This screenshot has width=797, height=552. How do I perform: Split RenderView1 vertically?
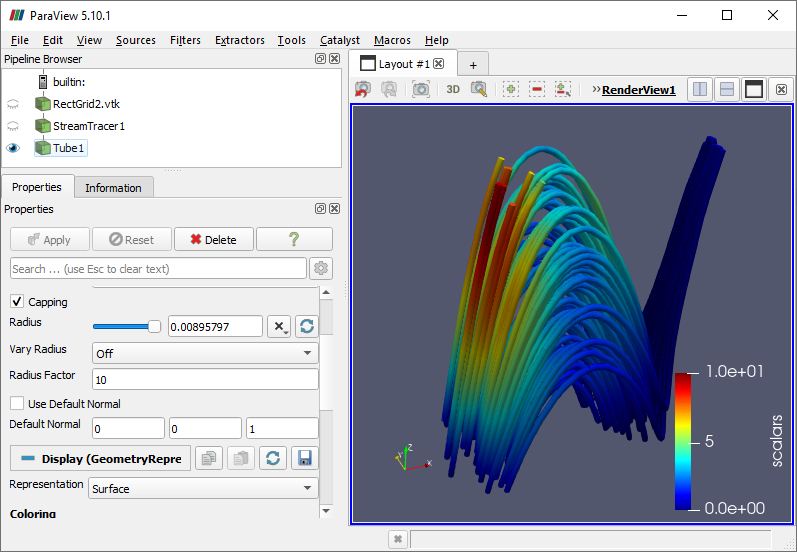click(x=727, y=89)
